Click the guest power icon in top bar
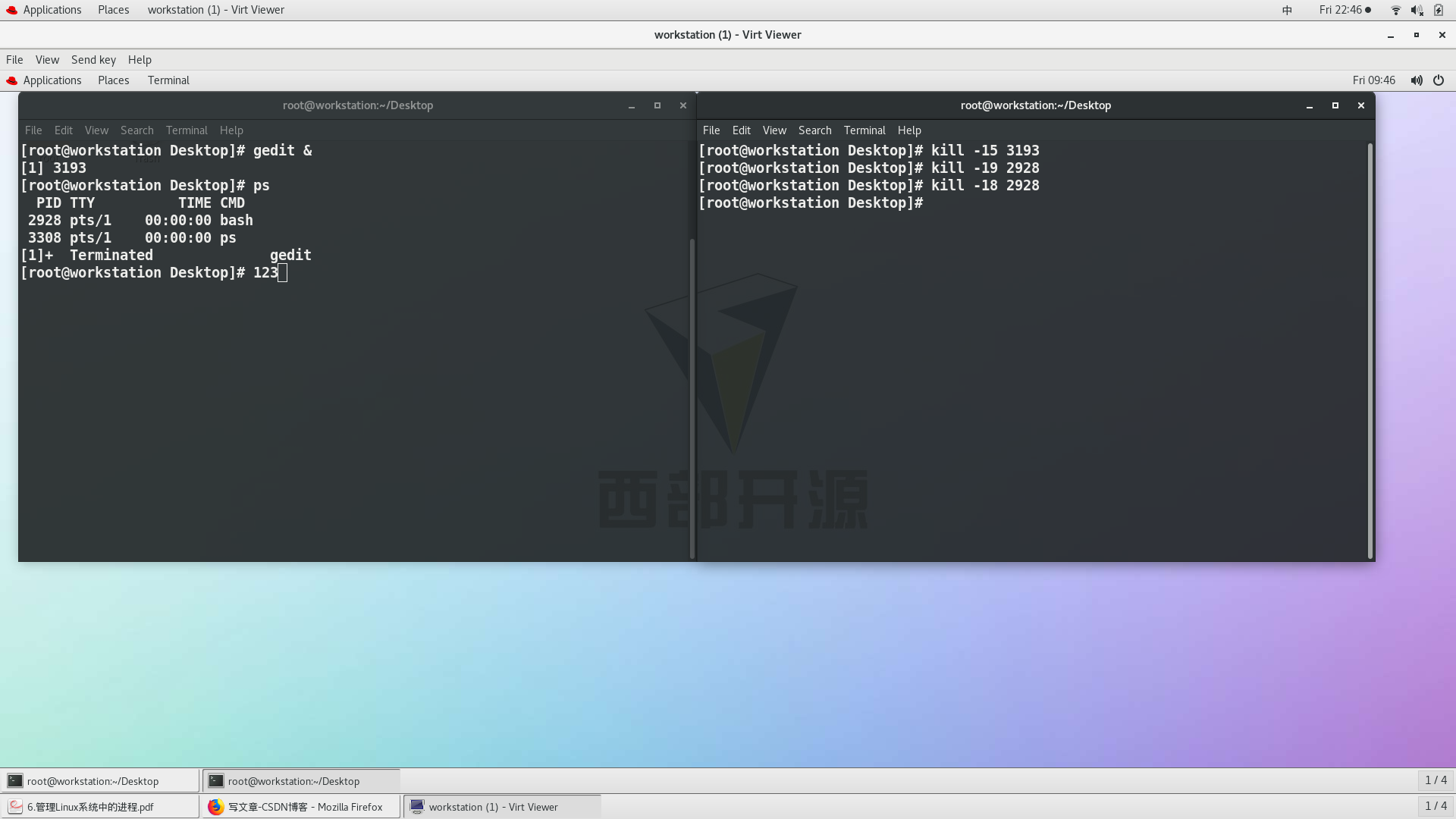The width and height of the screenshot is (1456, 819). point(1439,80)
